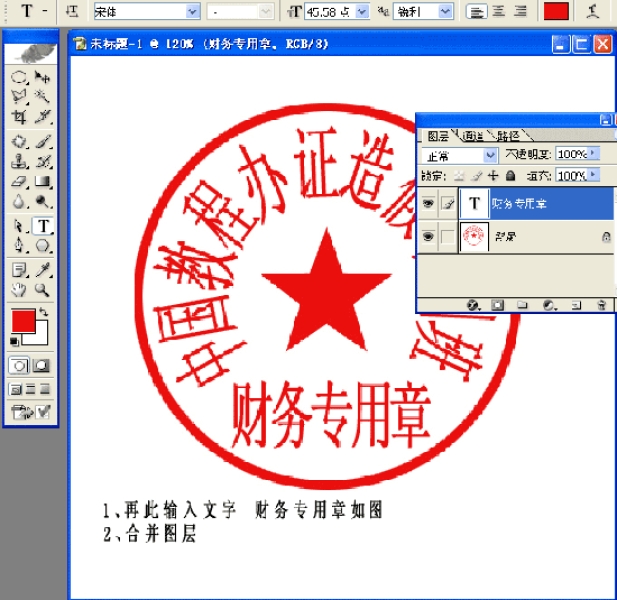Open the font size dropdown
This screenshot has height=600, width=617.
[x=362, y=12]
